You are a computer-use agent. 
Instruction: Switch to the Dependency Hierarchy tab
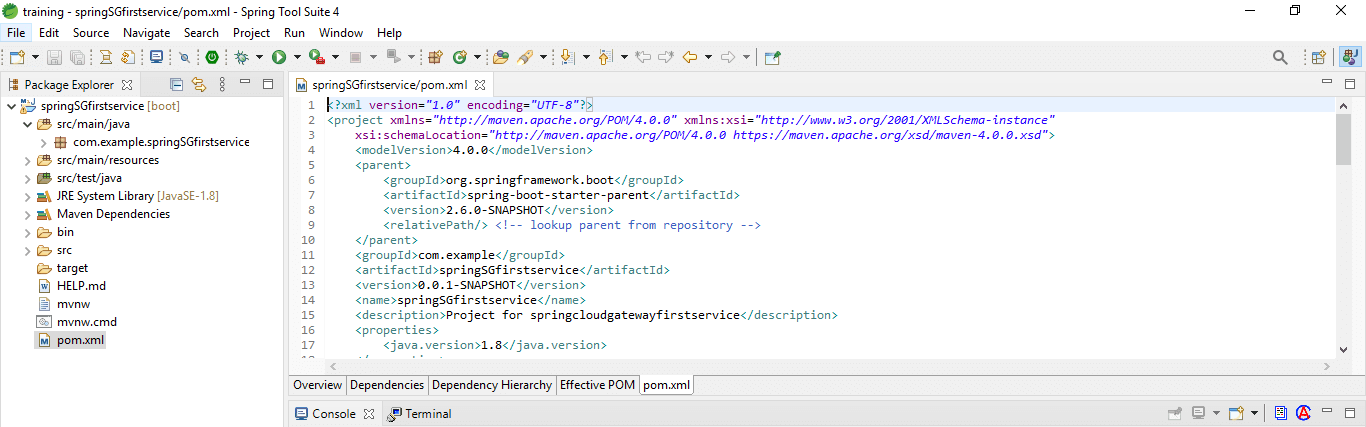(491, 385)
